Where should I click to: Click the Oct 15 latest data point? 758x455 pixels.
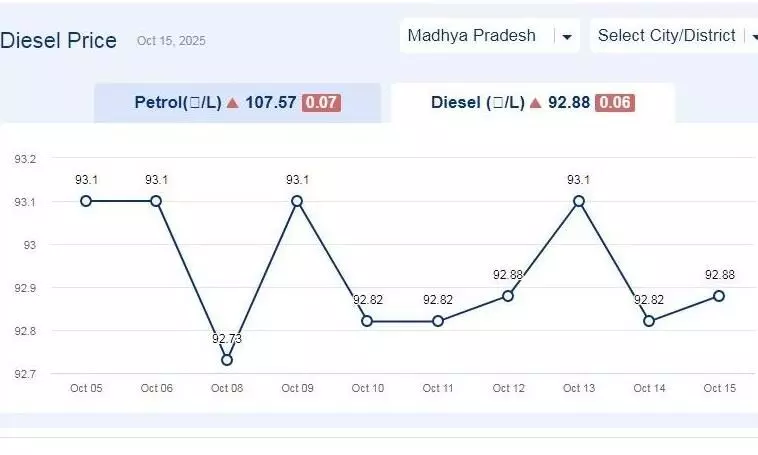pyautogui.click(x=719, y=296)
